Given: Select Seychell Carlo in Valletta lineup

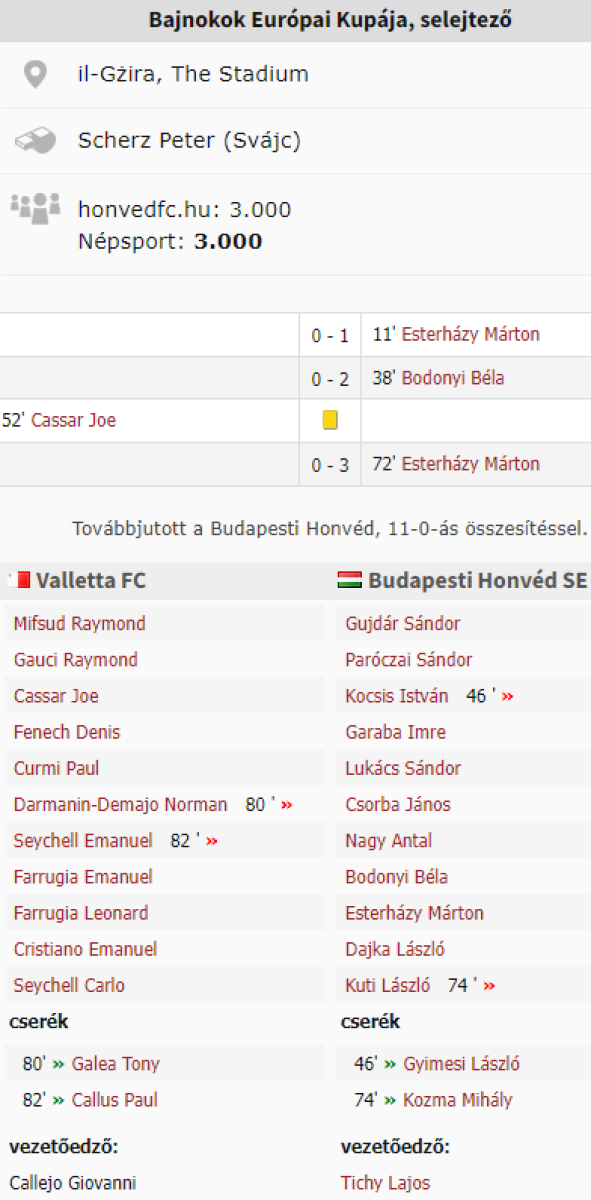Looking at the screenshot, I should 69,986.
